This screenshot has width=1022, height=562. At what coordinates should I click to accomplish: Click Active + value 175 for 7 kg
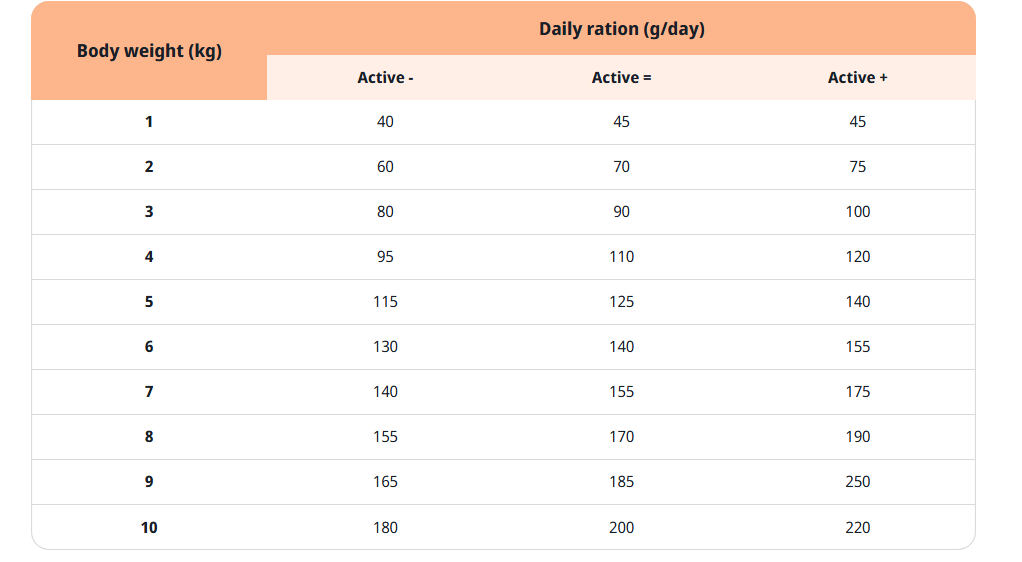(857, 392)
